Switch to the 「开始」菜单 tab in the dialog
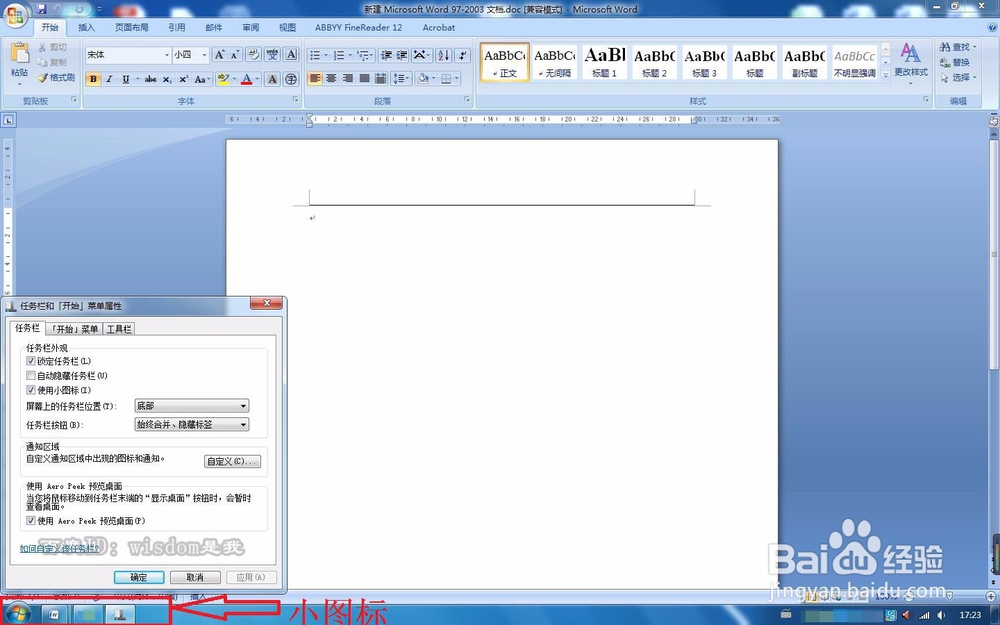Image resolution: width=1000 pixels, height=625 pixels. click(x=75, y=329)
